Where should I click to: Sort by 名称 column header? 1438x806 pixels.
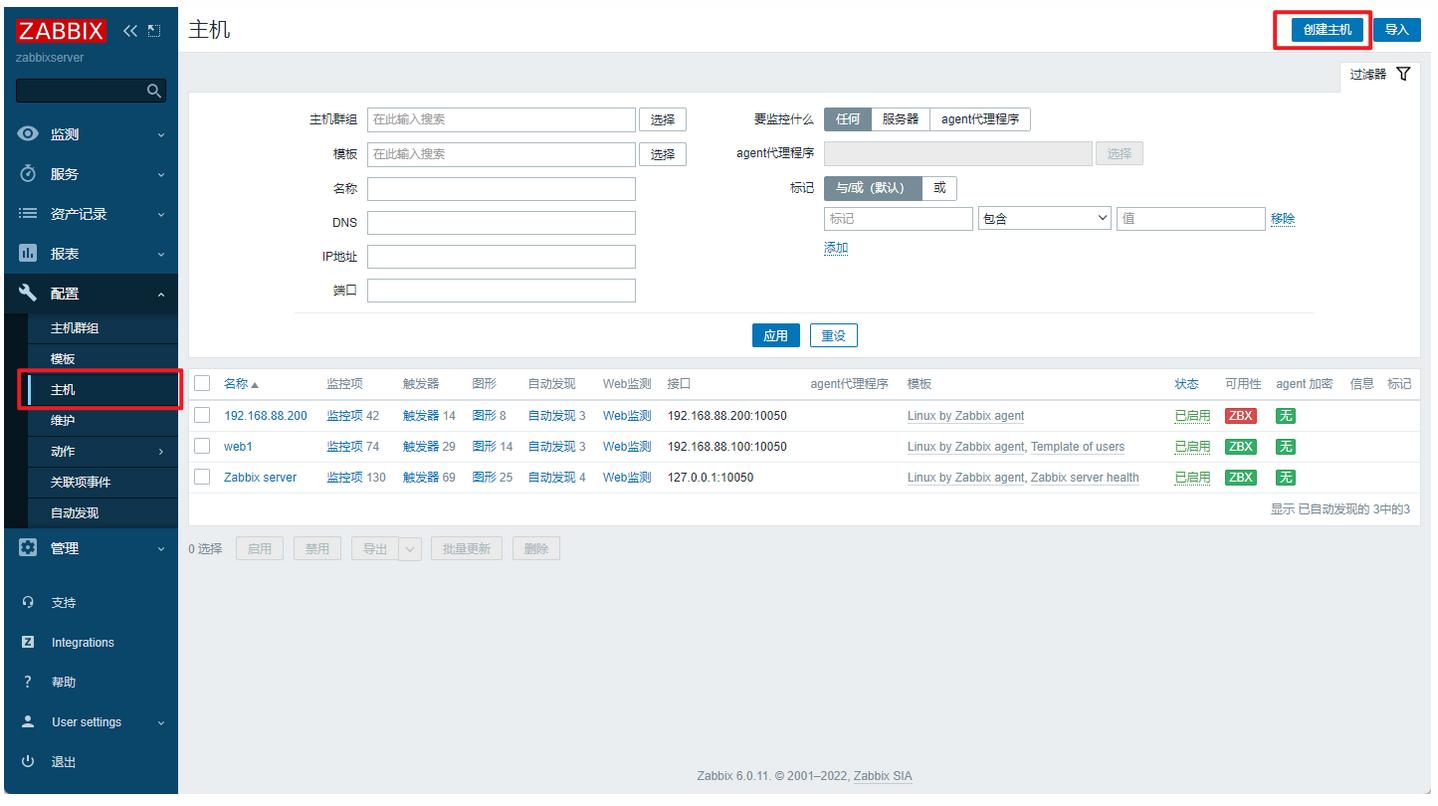(x=241, y=384)
